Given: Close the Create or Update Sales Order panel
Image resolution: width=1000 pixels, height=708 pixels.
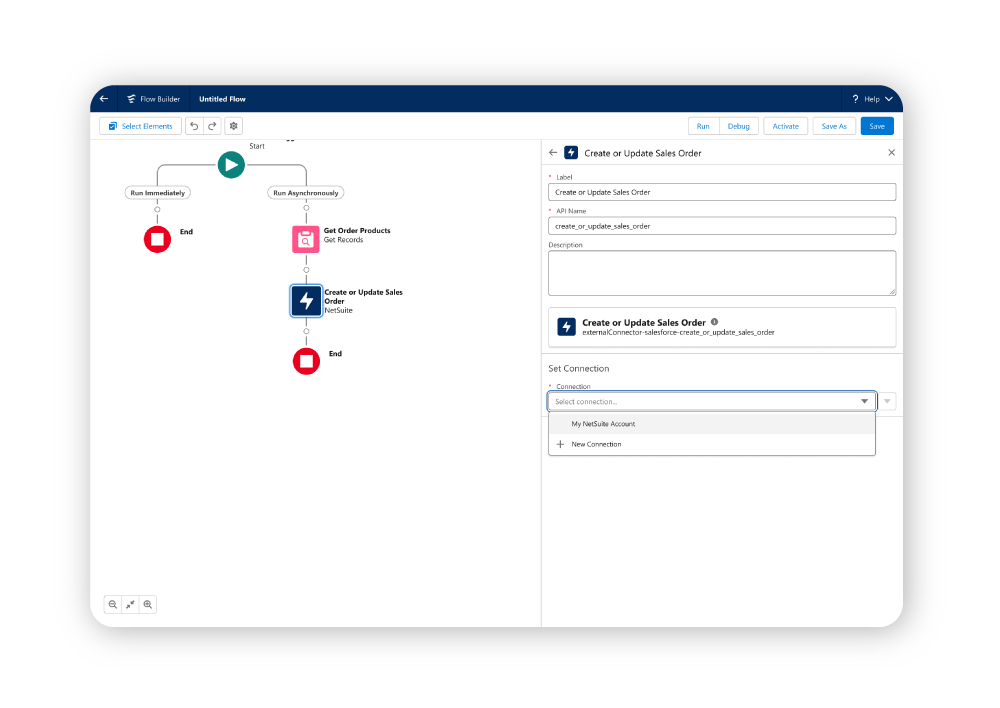Looking at the screenshot, I should click(x=892, y=152).
